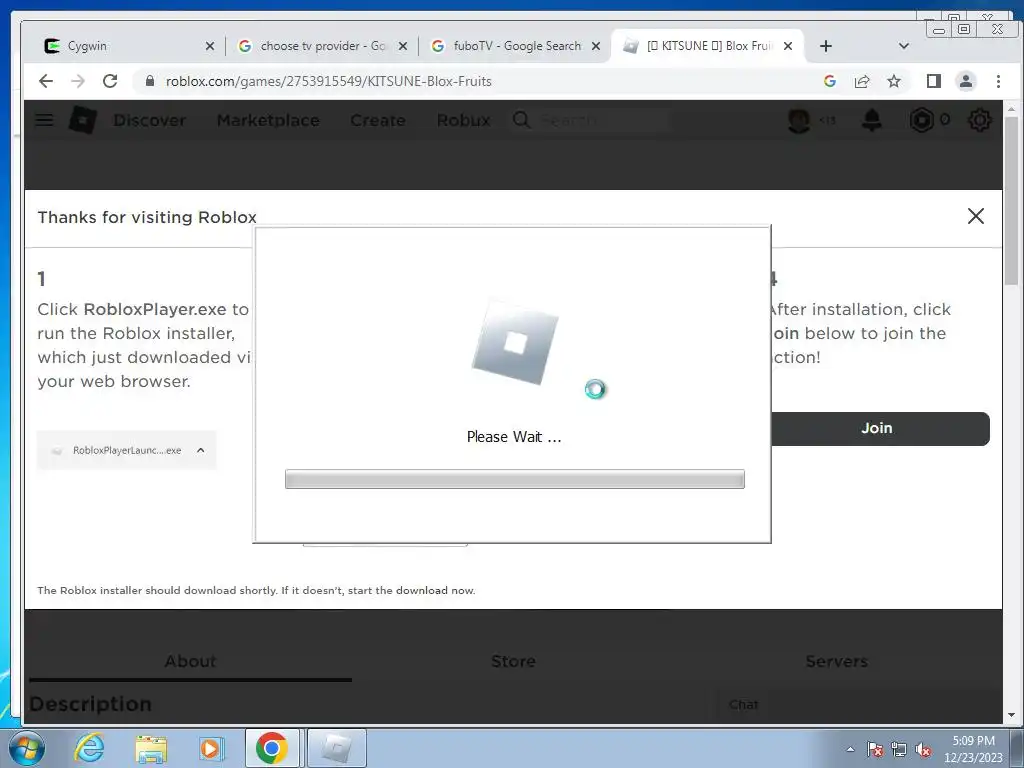Click the Roblox logo home icon
Screen dimensions: 1024x768
point(83,120)
